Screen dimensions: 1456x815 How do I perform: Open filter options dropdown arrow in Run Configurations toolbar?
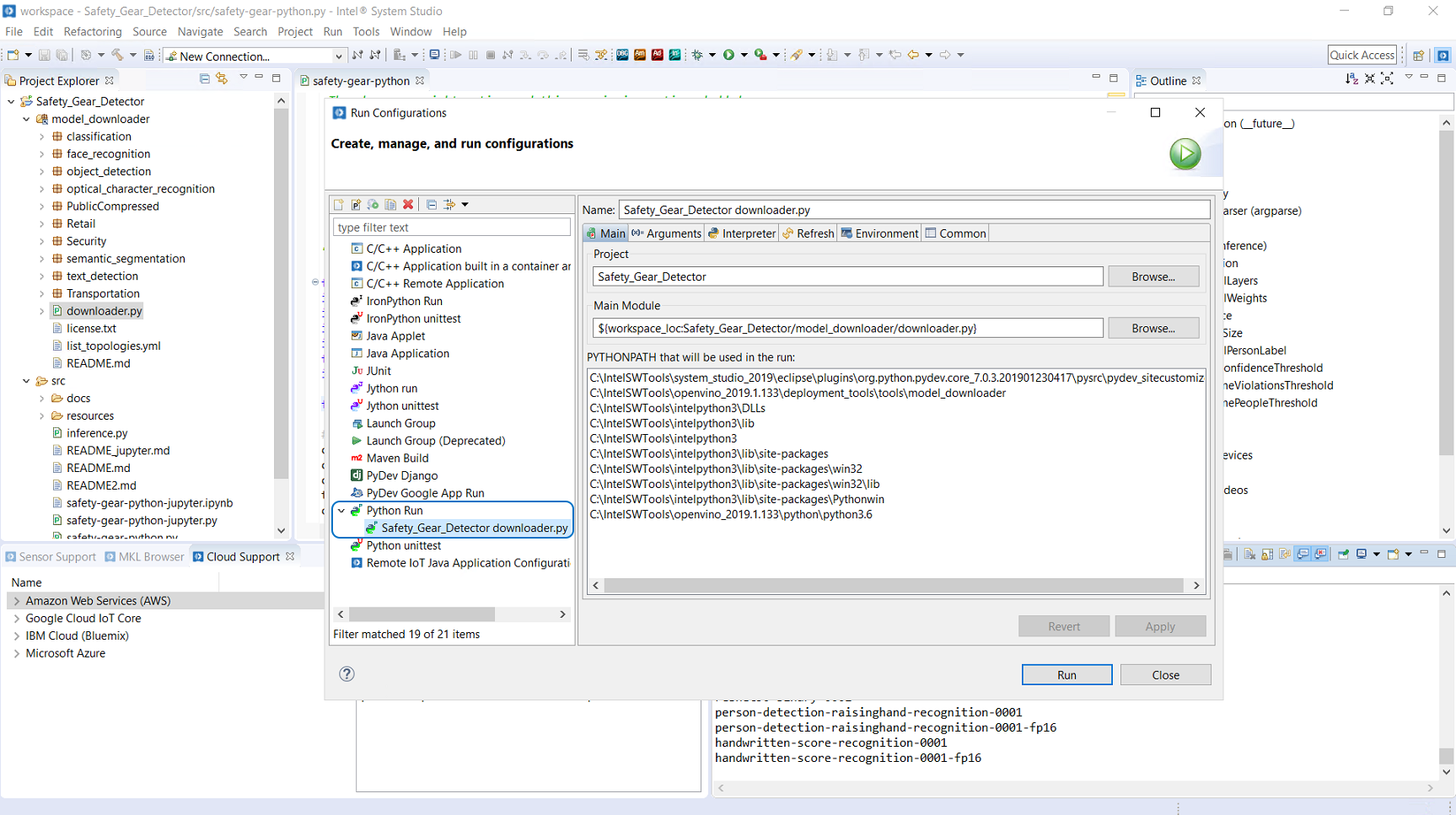click(x=465, y=205)
